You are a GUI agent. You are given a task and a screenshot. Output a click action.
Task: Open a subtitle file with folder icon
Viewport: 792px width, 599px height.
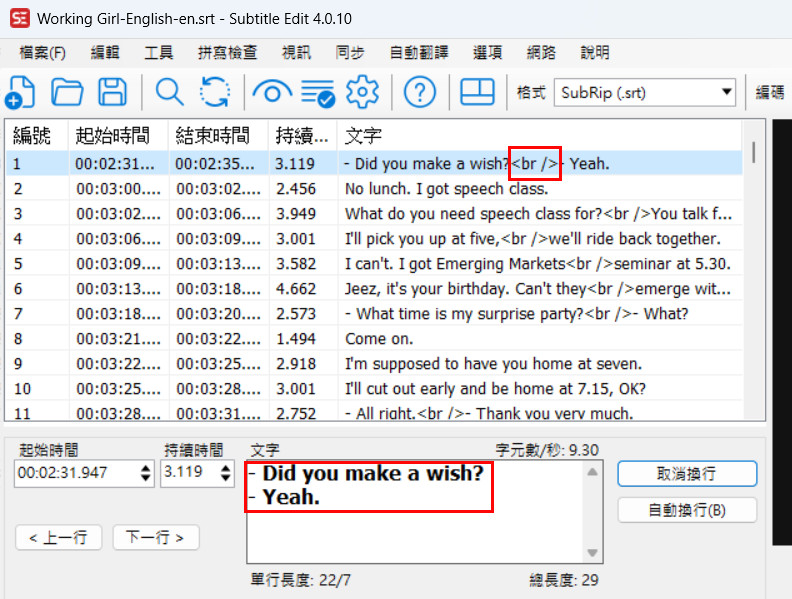[x=67, y=92]
